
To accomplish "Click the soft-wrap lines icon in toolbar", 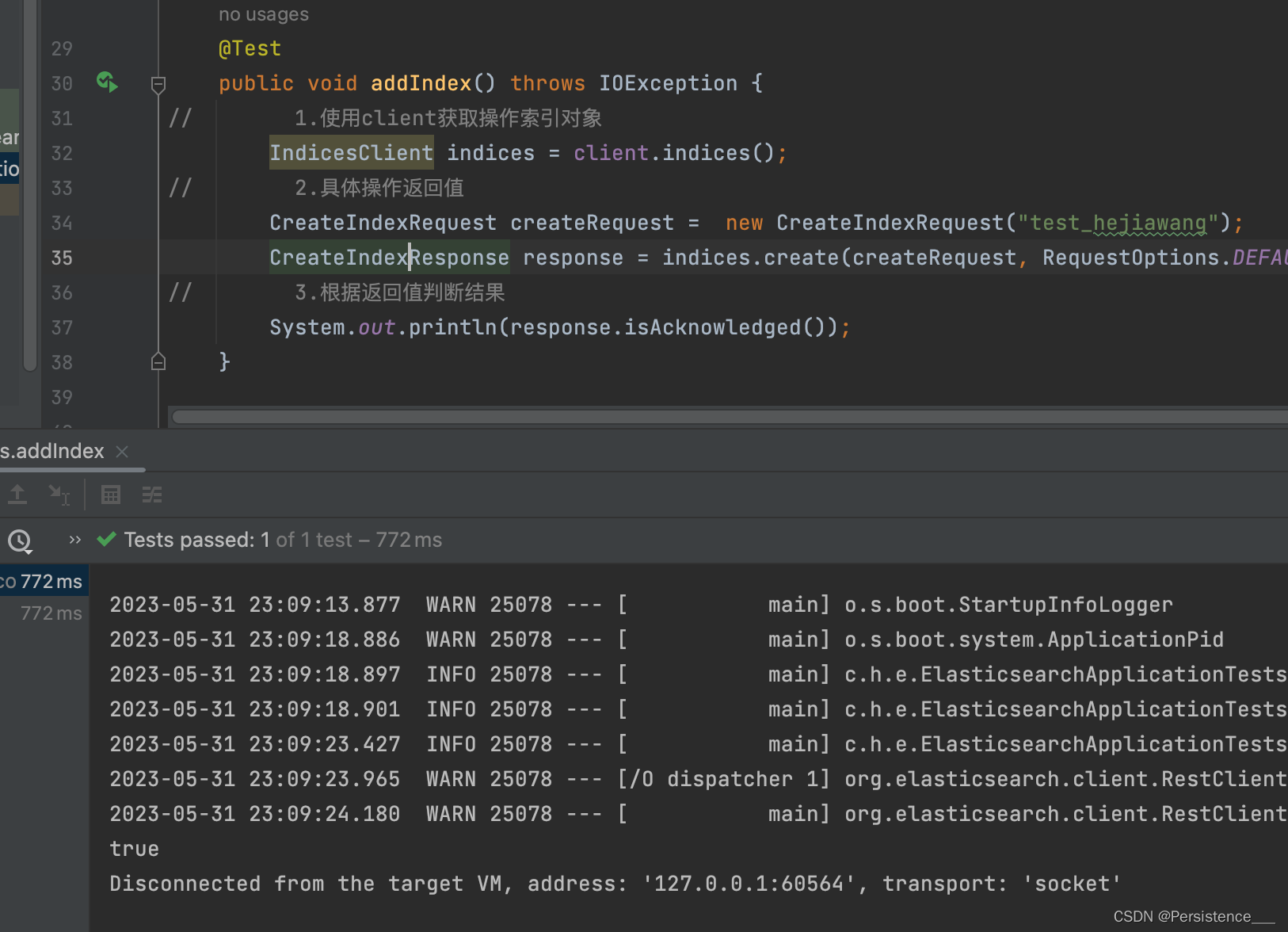I will (152, 495).
